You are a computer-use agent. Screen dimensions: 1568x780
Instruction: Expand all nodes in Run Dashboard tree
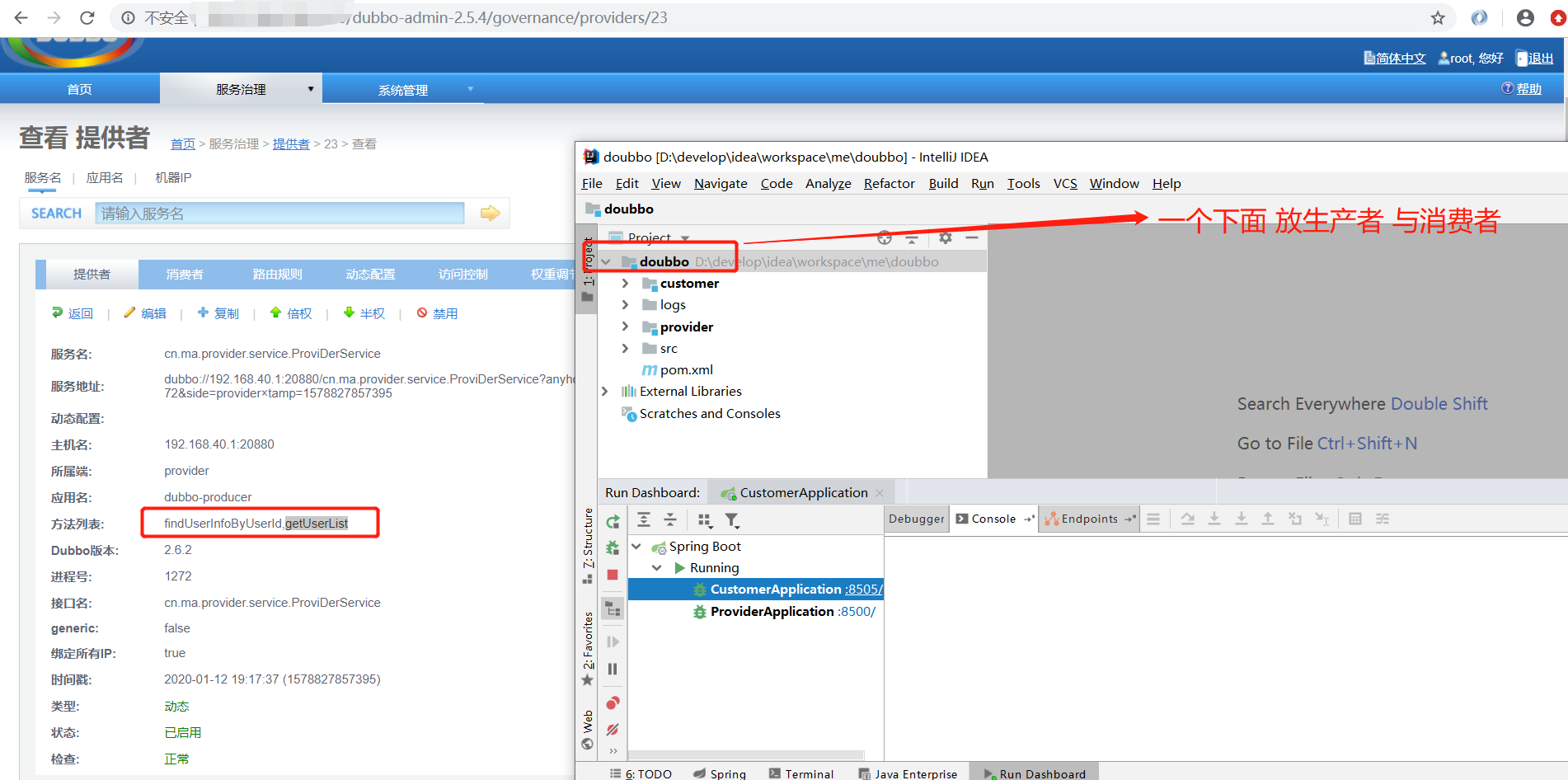[x=644, y=519]
